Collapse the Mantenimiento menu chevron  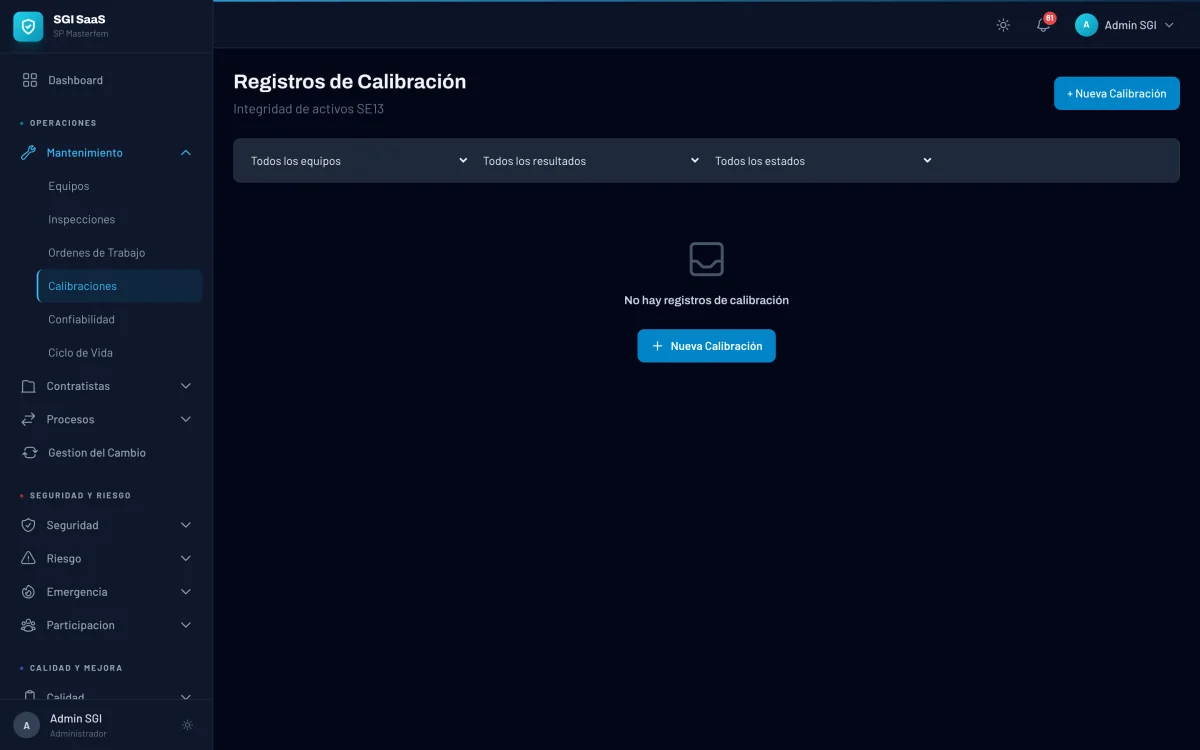pos(185,153)
